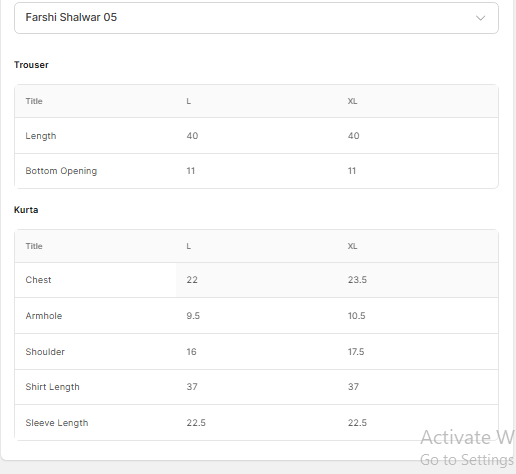The image size is (516, 474).
Task: Select the Trouser Length row label
Action: (x=41, y=136)
